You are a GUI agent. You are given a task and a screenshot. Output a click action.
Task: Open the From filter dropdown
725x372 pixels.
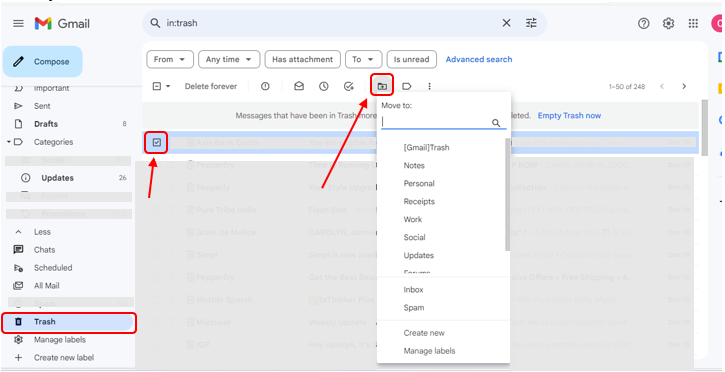(170, 60)
